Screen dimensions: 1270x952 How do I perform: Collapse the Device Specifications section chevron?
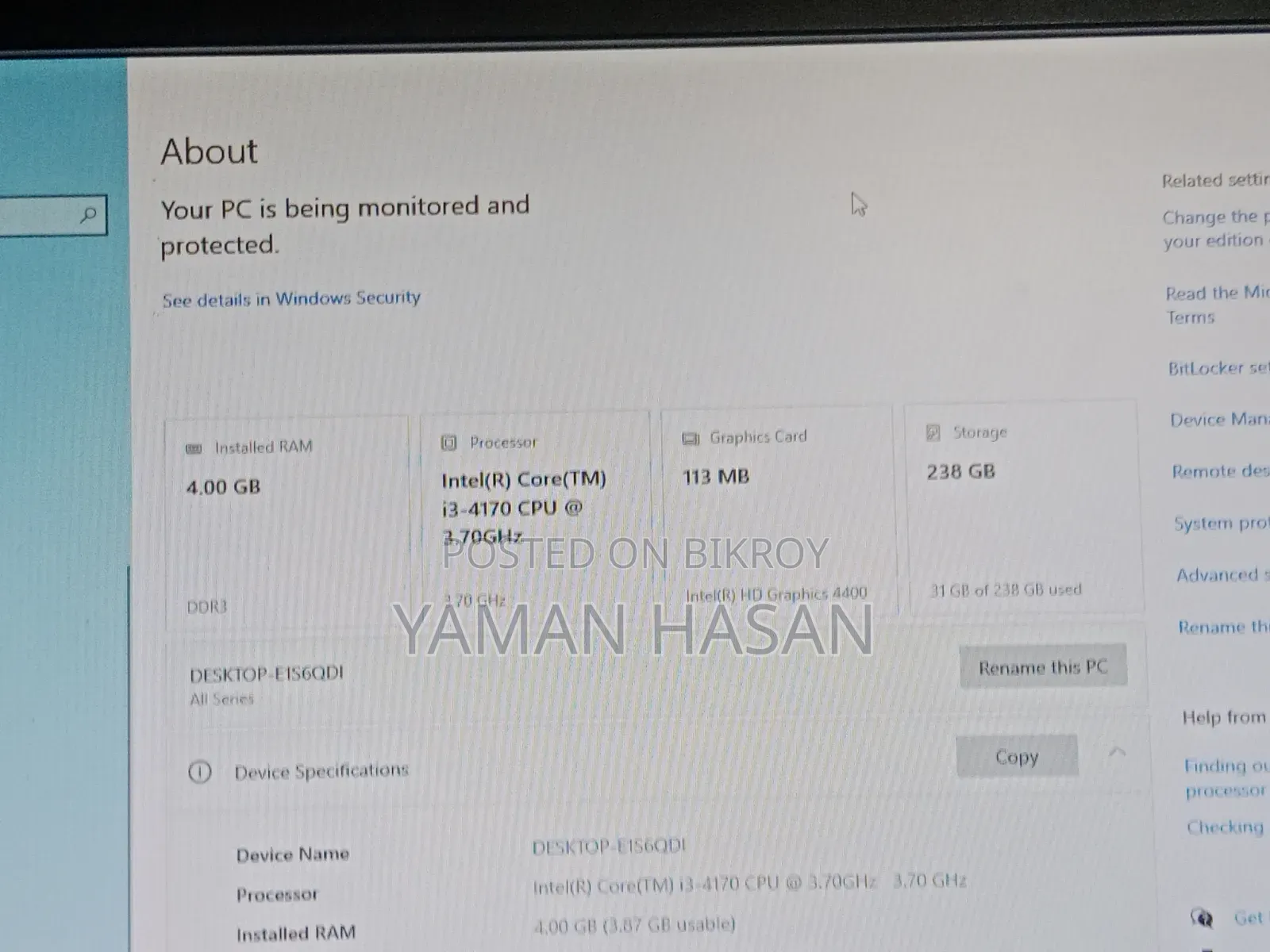[x=1117, y=751]
